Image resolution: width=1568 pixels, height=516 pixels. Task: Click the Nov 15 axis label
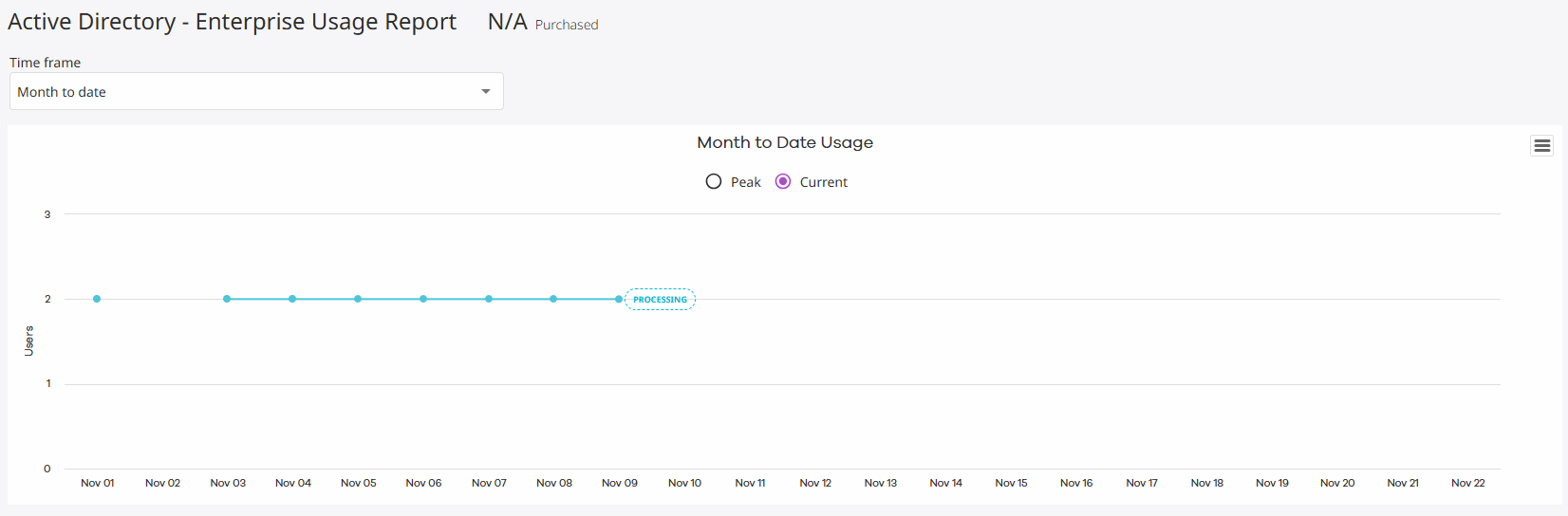(1011, 483)
